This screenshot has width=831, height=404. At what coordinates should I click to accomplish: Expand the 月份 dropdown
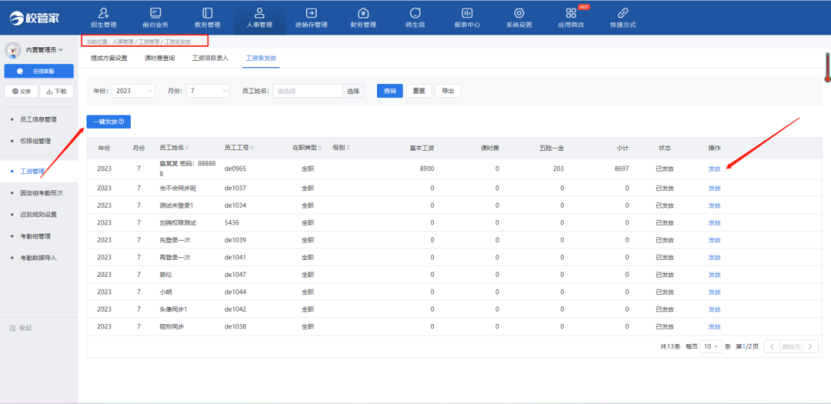207,90
